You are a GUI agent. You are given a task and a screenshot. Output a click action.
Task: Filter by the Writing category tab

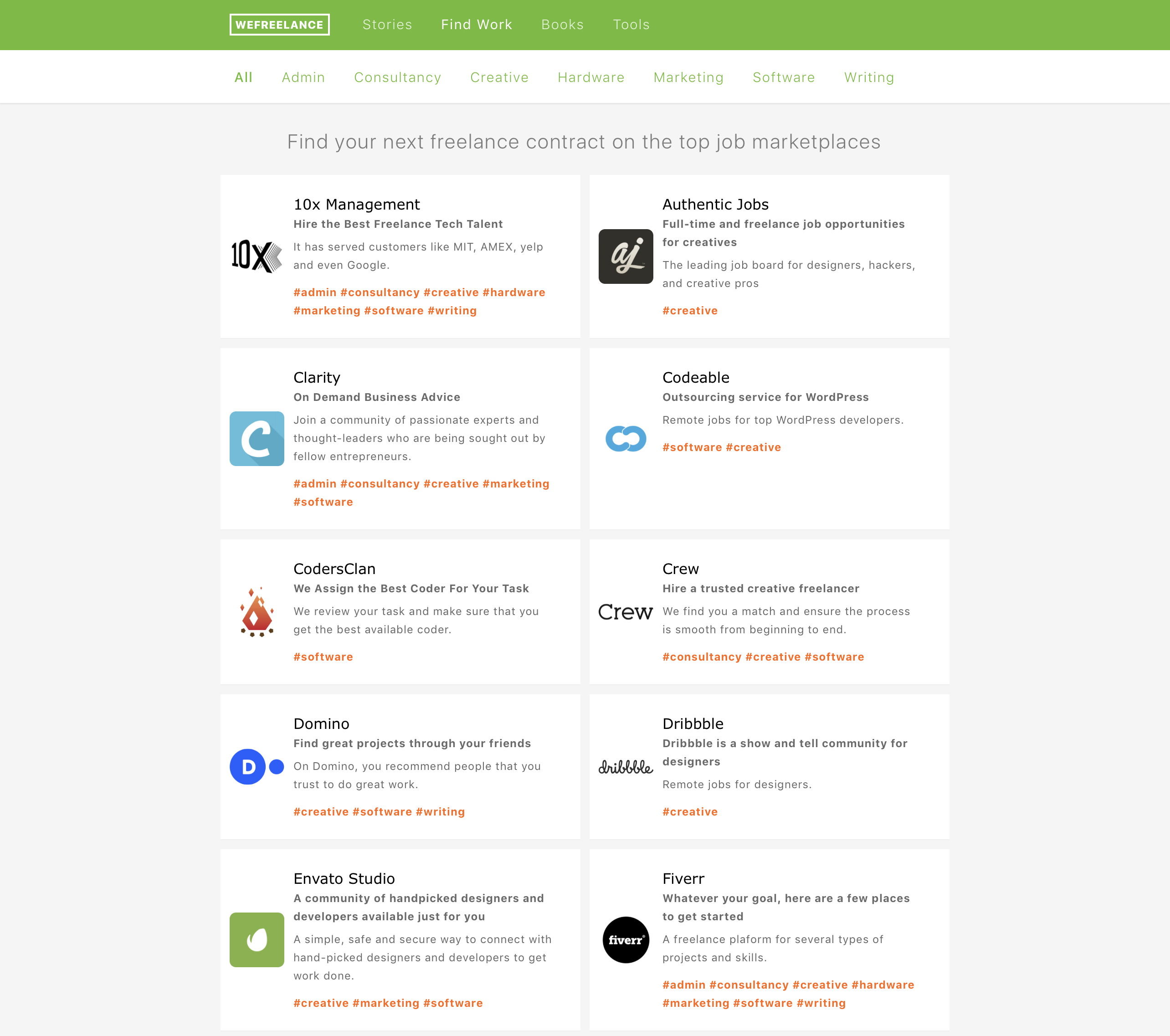tap(868, 77)
